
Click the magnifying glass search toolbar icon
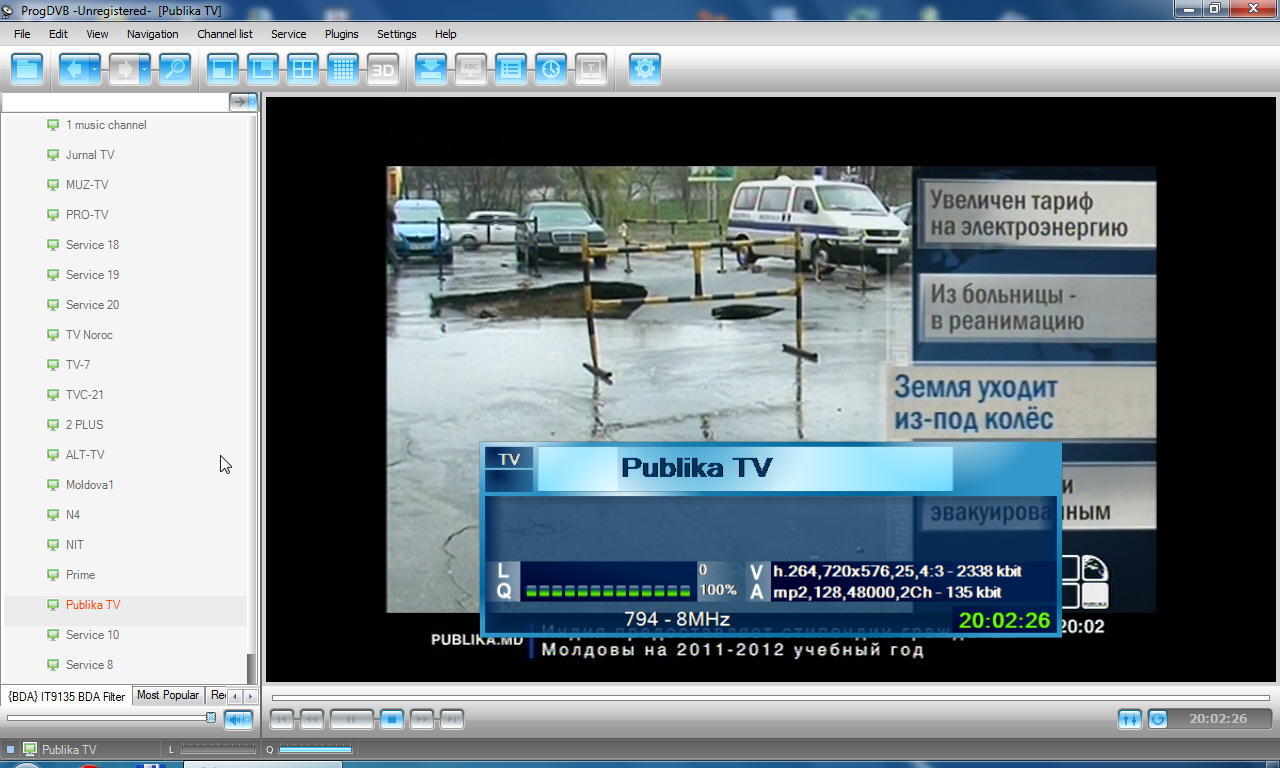175,69
